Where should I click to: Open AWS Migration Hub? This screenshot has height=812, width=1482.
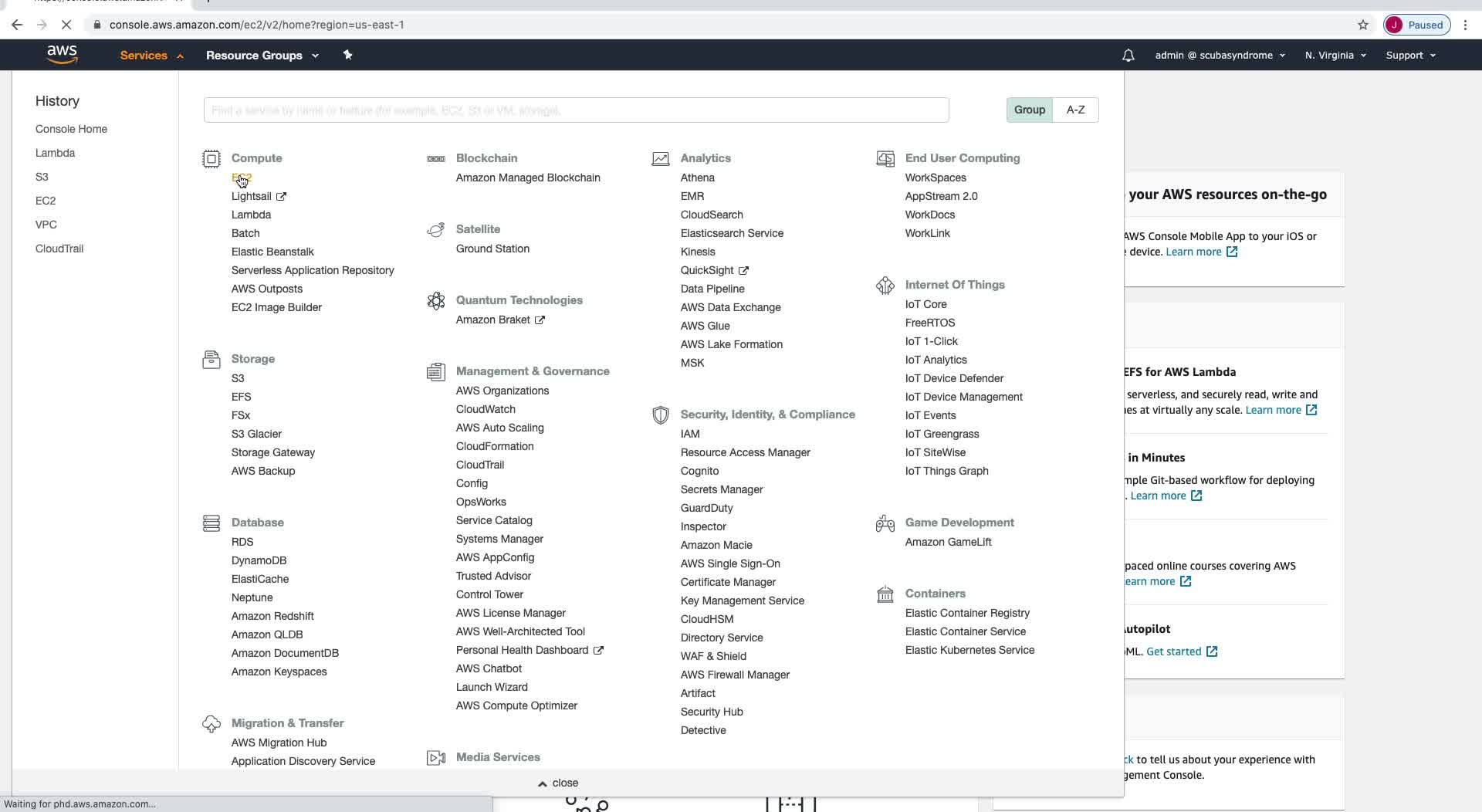click(279, 743)
